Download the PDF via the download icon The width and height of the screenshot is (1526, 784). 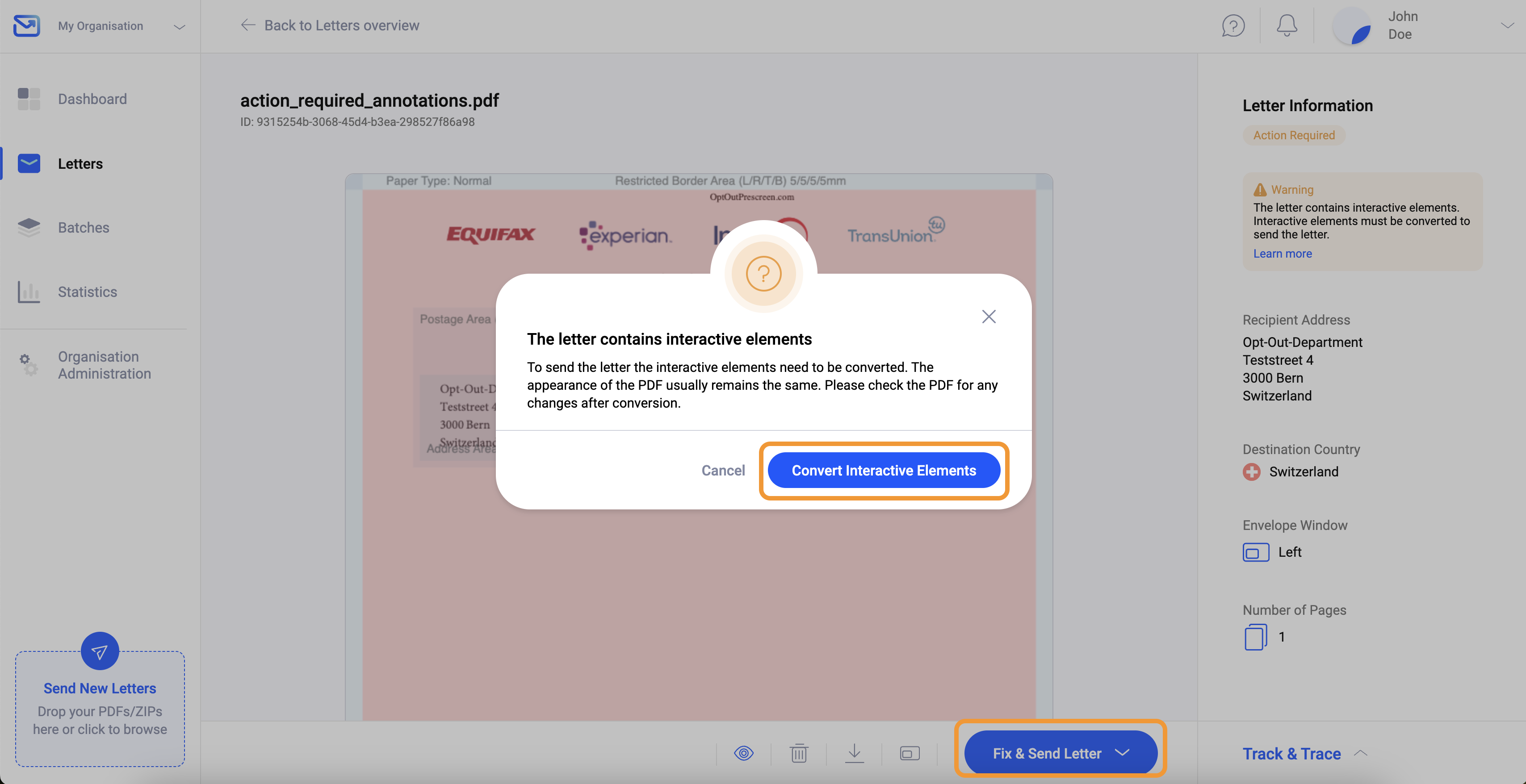854,753
